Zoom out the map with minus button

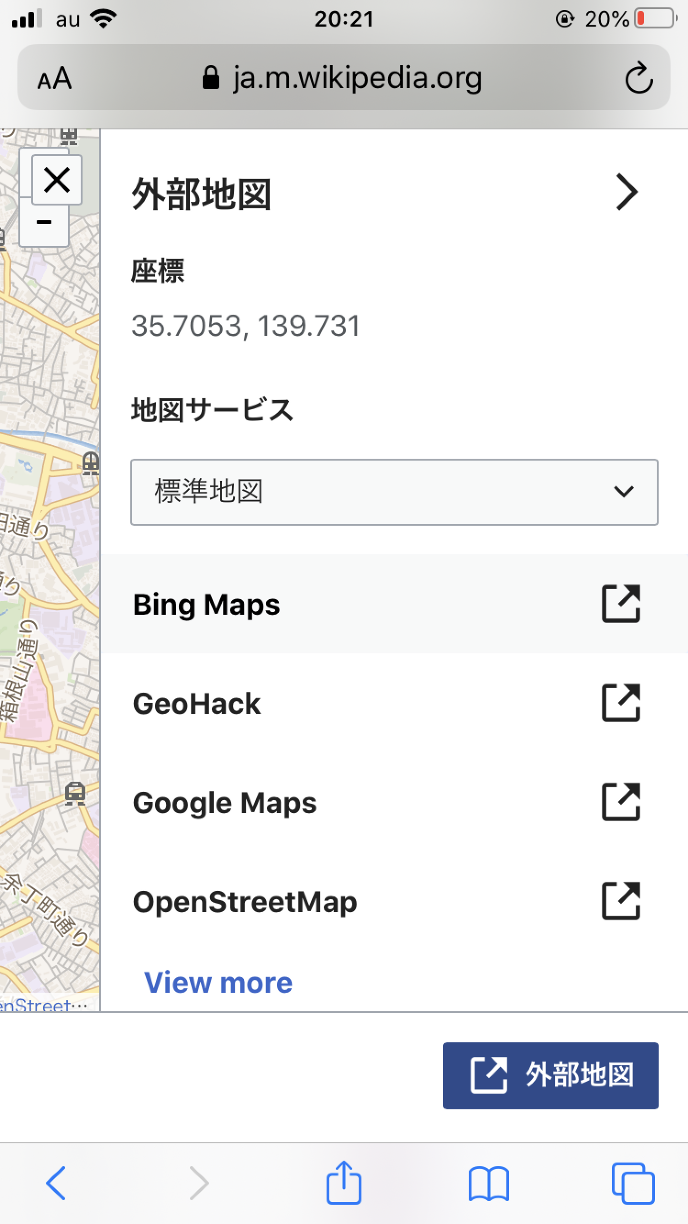[x=44, y=224]
